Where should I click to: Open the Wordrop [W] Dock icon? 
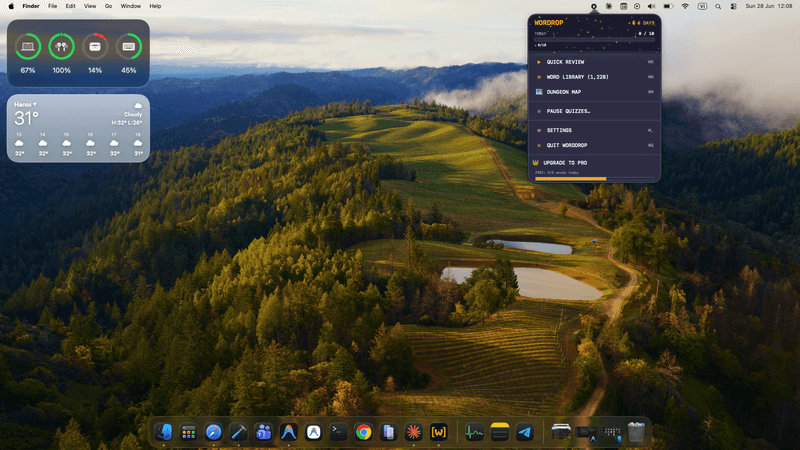[439, 432]
